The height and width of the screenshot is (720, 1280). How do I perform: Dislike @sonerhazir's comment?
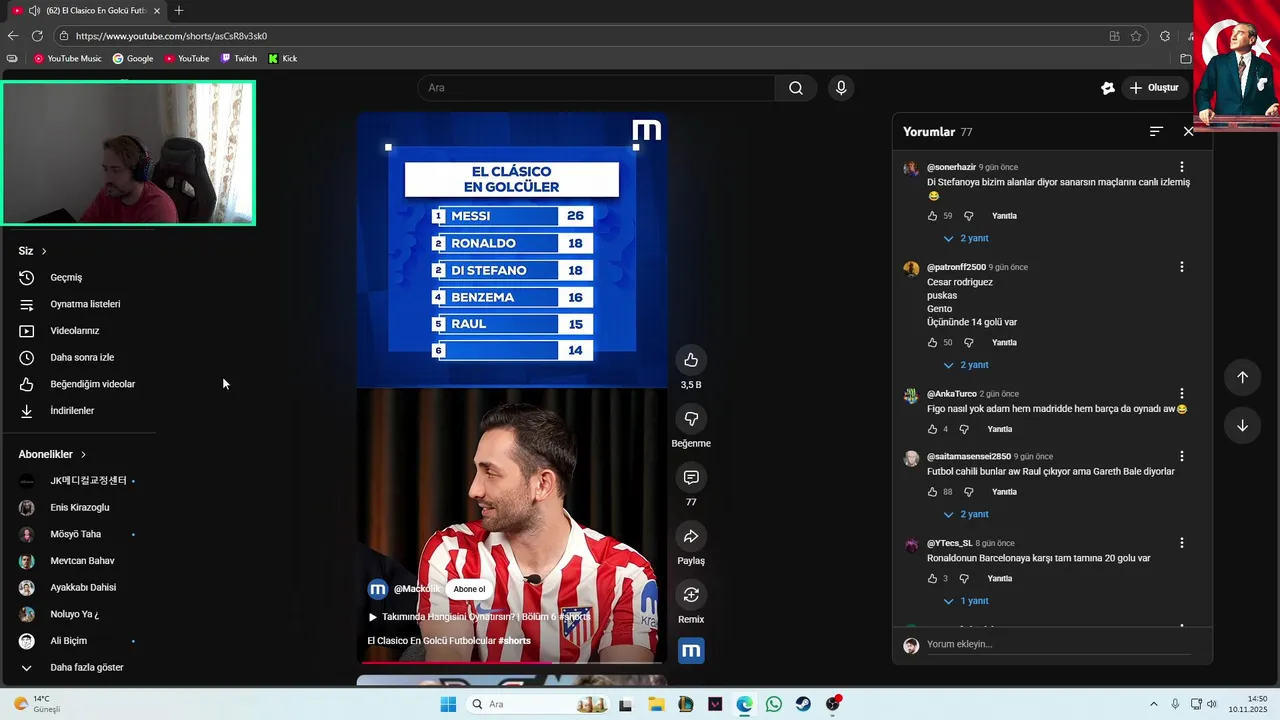(x=968, y=216)
